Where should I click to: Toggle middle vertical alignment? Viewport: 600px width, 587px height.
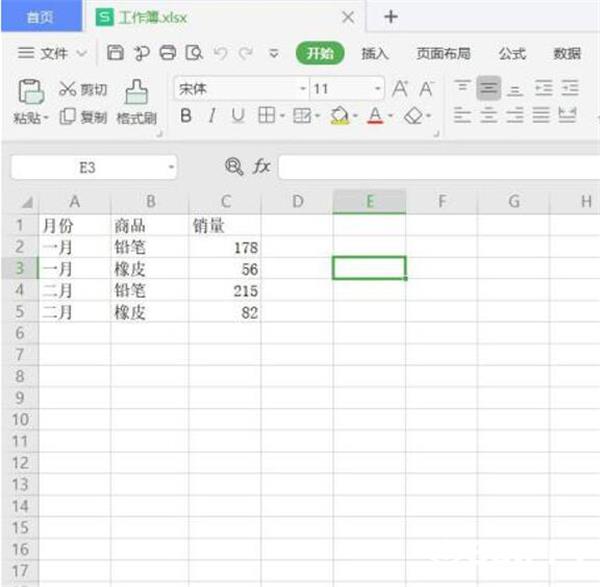click(489, 88)
